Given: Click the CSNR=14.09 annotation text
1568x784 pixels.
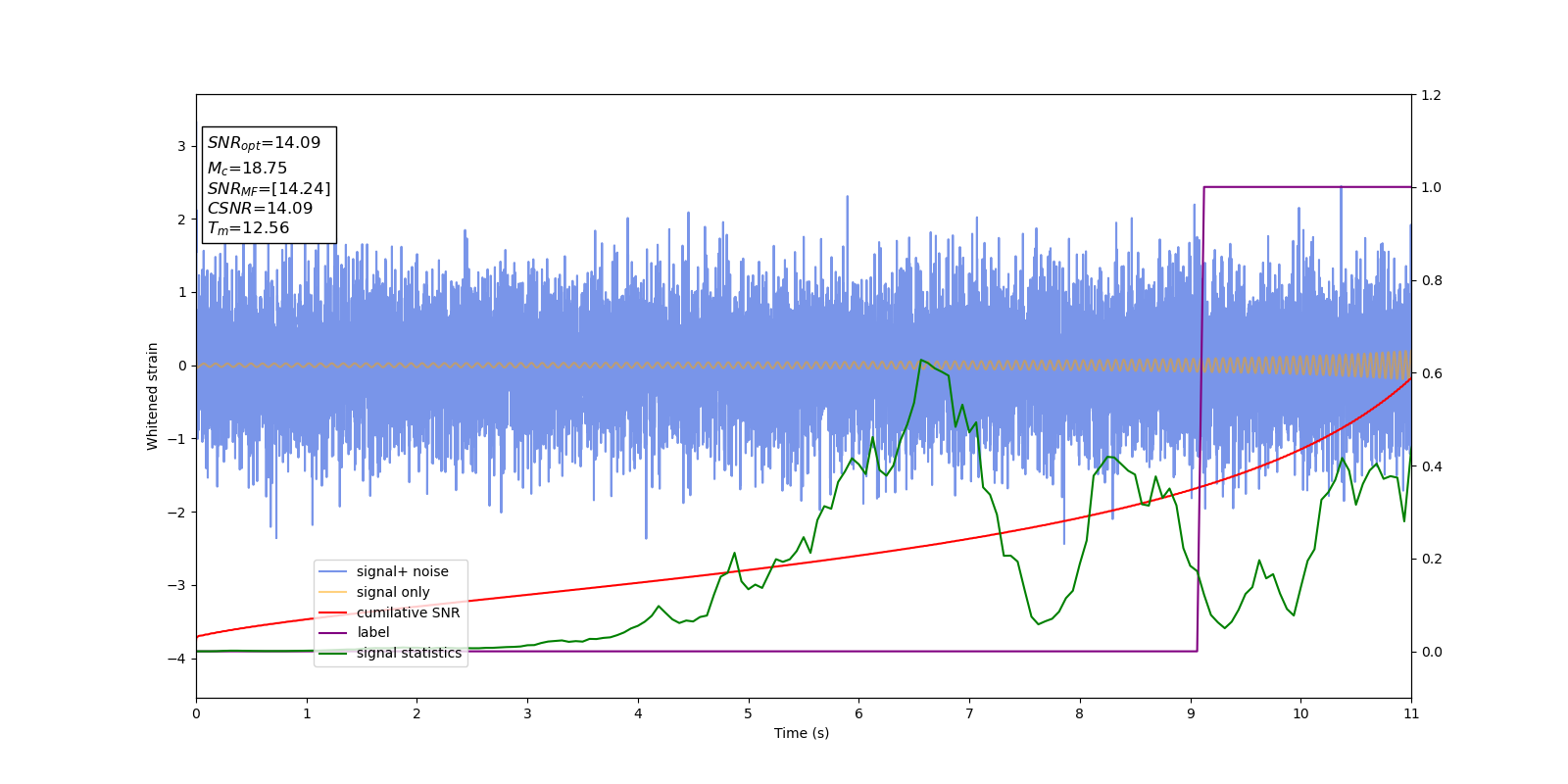Looking at the screenshot, I should coord(260,208).
